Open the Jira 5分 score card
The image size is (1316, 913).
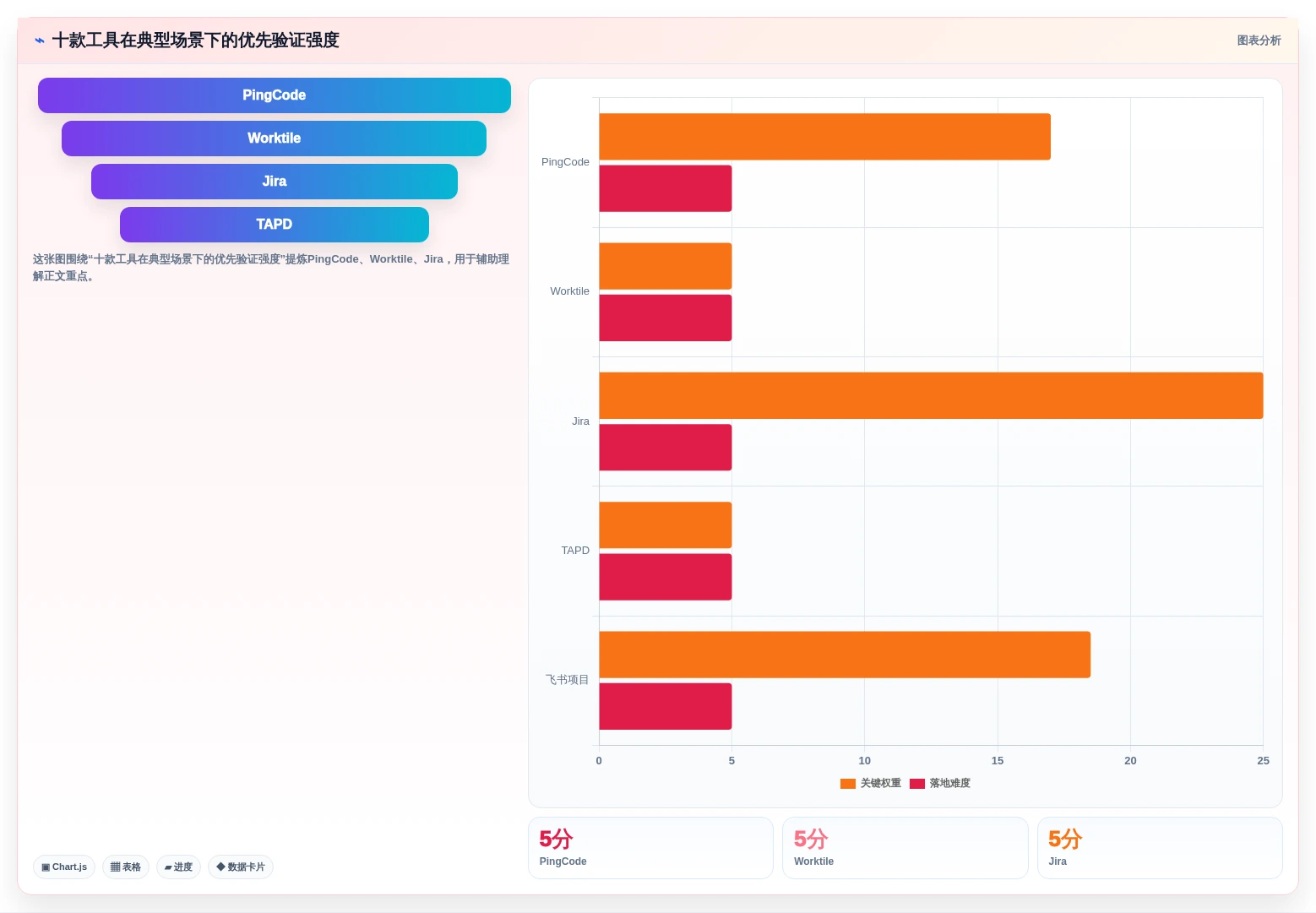(x=1160, y=848)
